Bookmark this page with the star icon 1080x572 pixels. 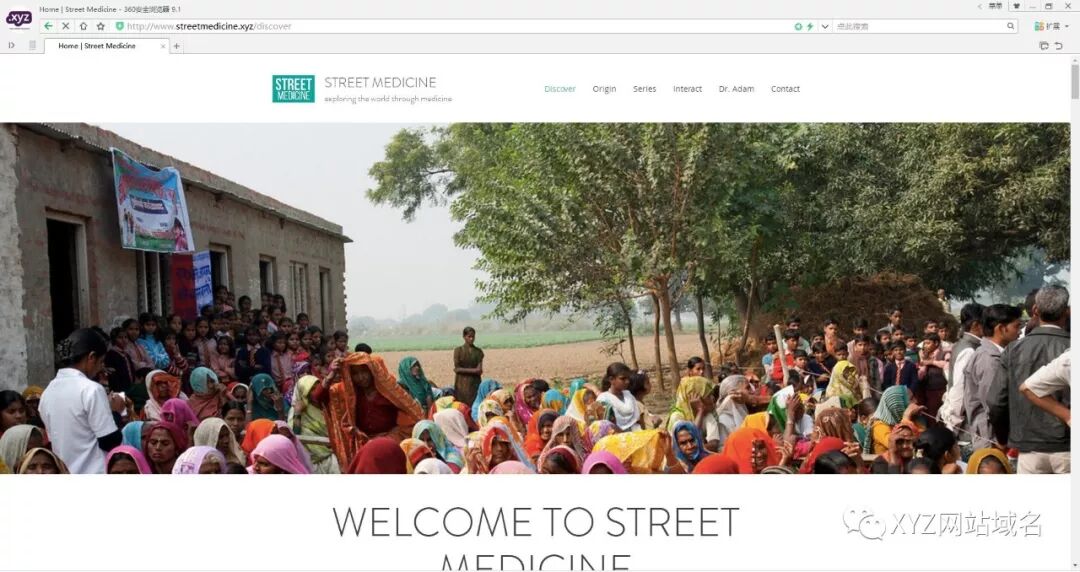point(101,26)
